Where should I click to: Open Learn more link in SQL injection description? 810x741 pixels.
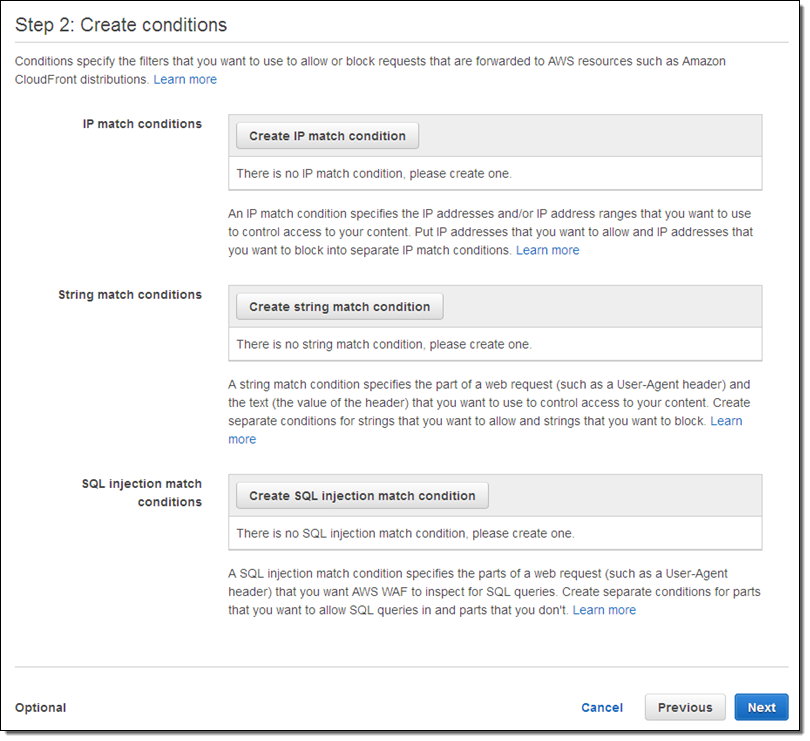pos(604,610)
